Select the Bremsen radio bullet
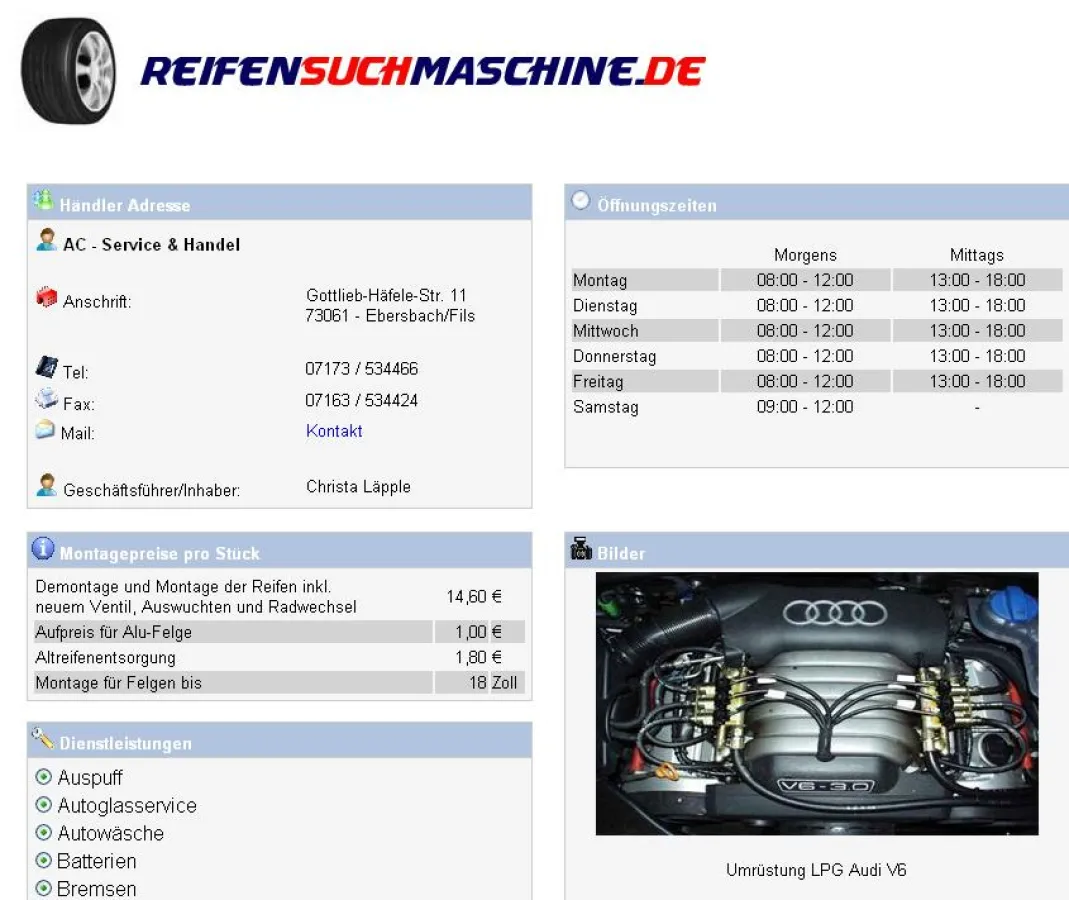 click(x=44, y=888)
